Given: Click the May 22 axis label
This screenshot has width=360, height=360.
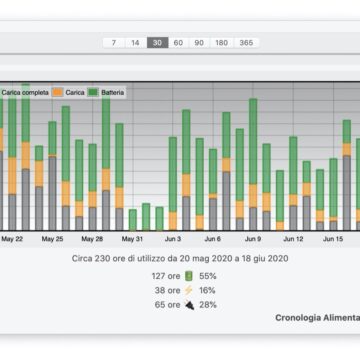Looking at the screenshot, I should coord(12,239).
